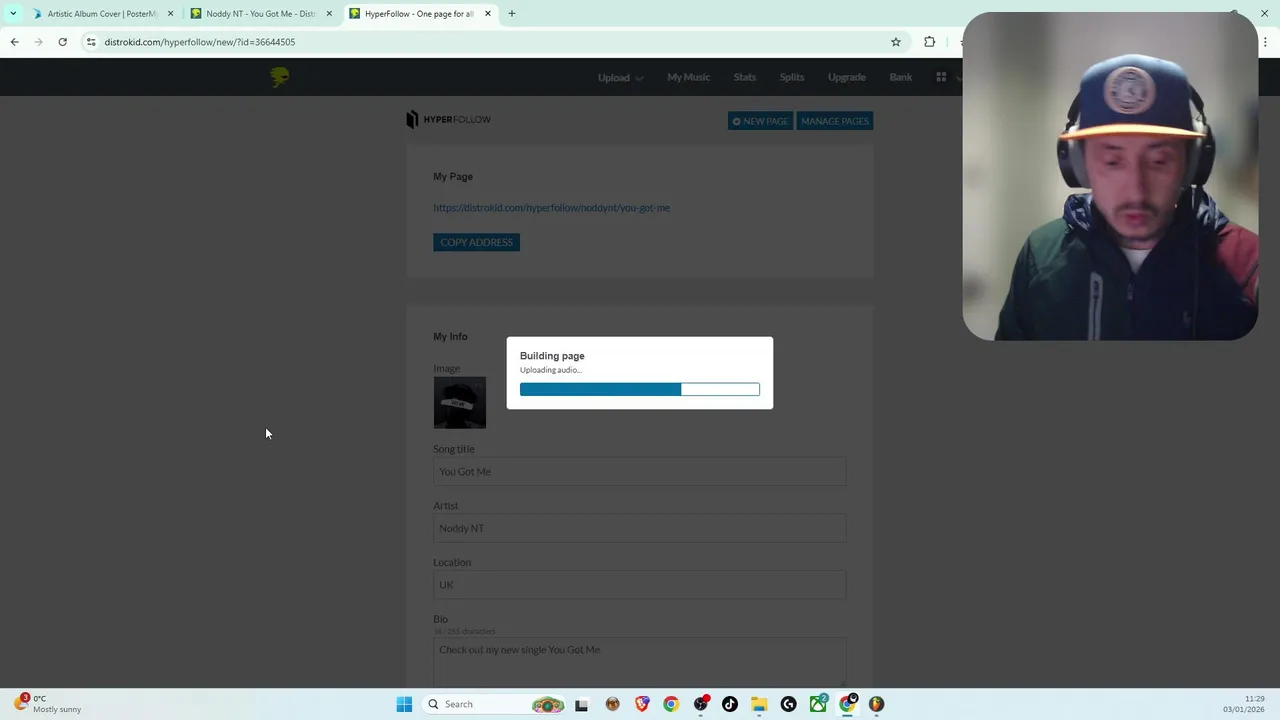Open the Xbox app from the taskbar
This screenshot has width=1280, height=720.
coord(818,704)
